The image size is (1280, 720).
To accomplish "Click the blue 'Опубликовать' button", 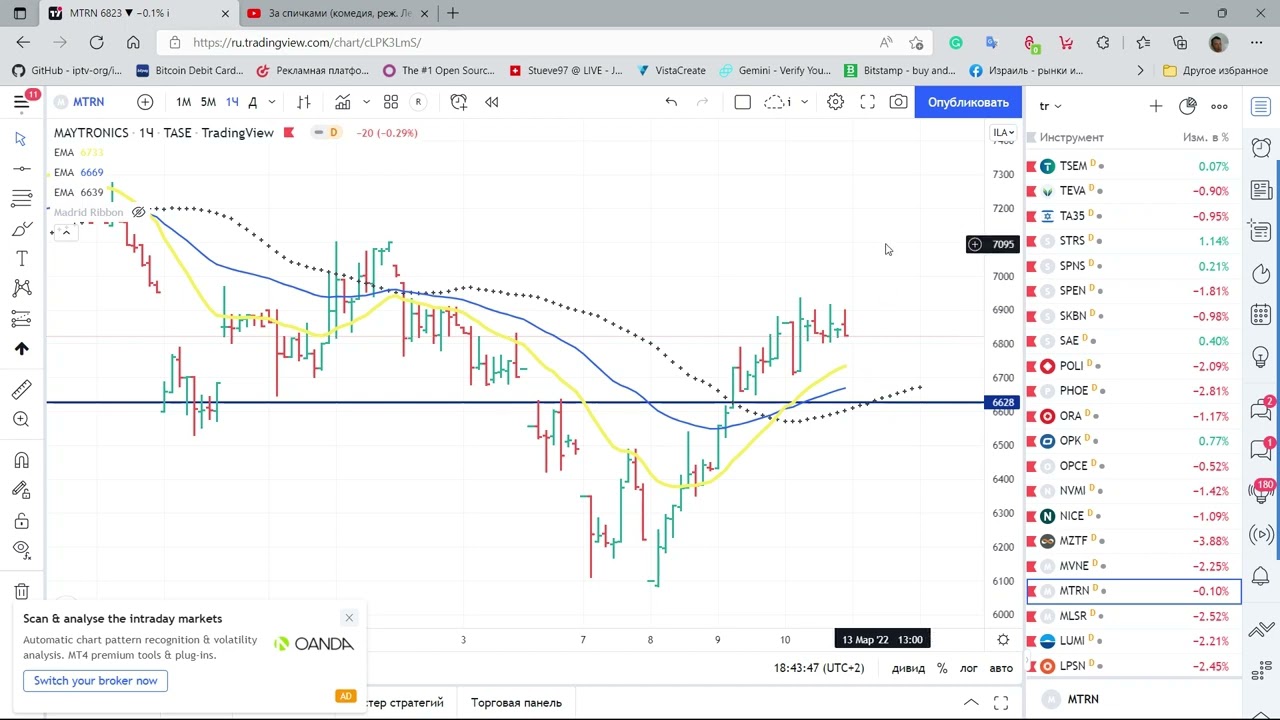I will coord(968,102).
